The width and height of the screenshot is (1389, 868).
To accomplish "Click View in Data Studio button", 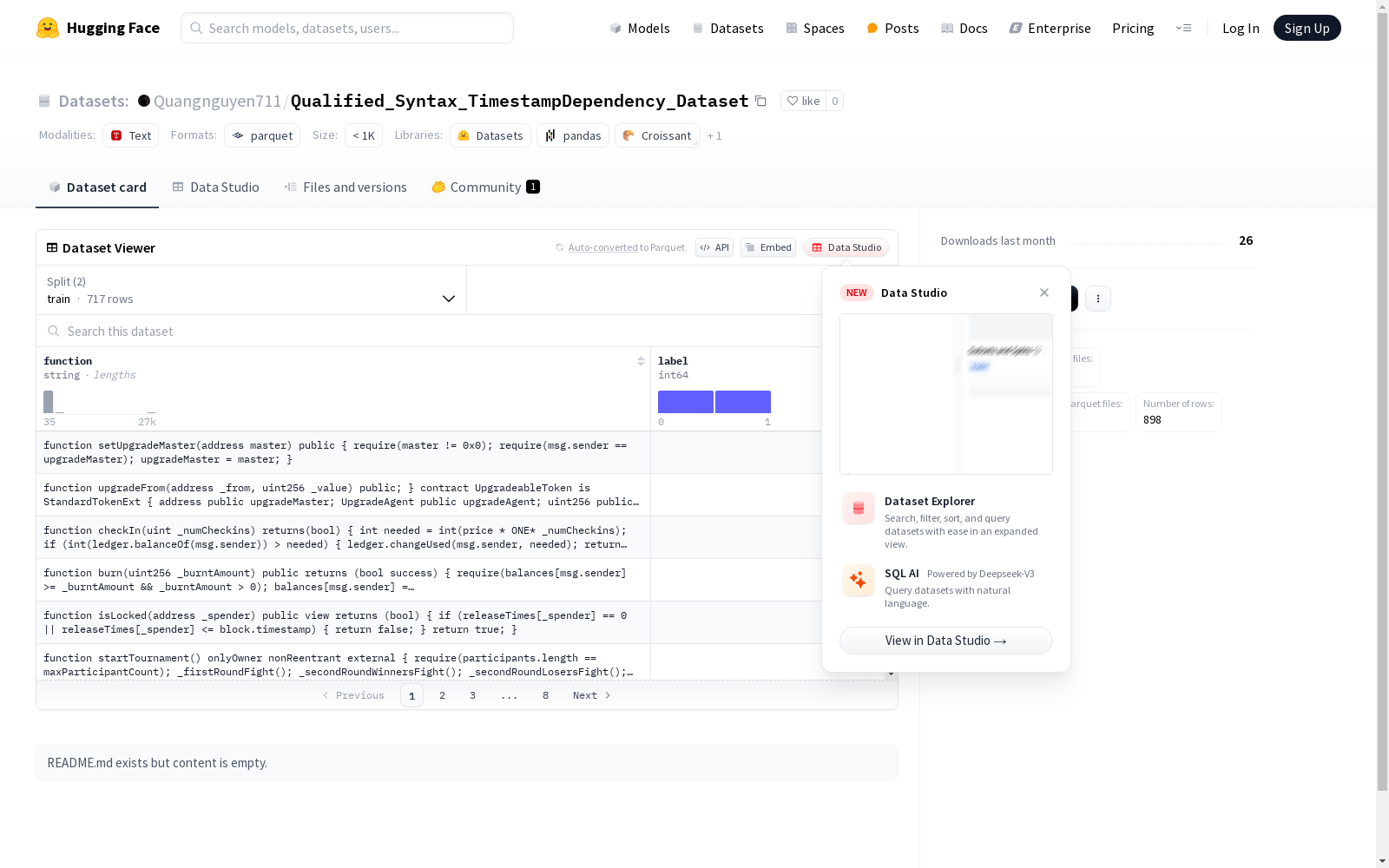I will [946, 641].
